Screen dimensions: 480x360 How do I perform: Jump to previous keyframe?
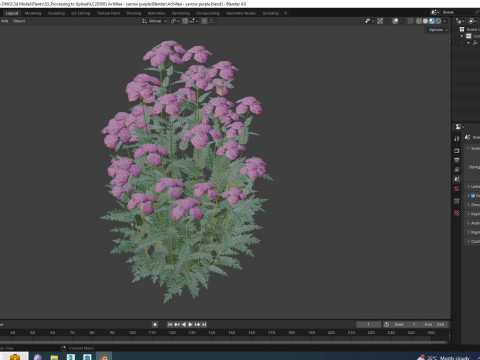coord(177,324)
